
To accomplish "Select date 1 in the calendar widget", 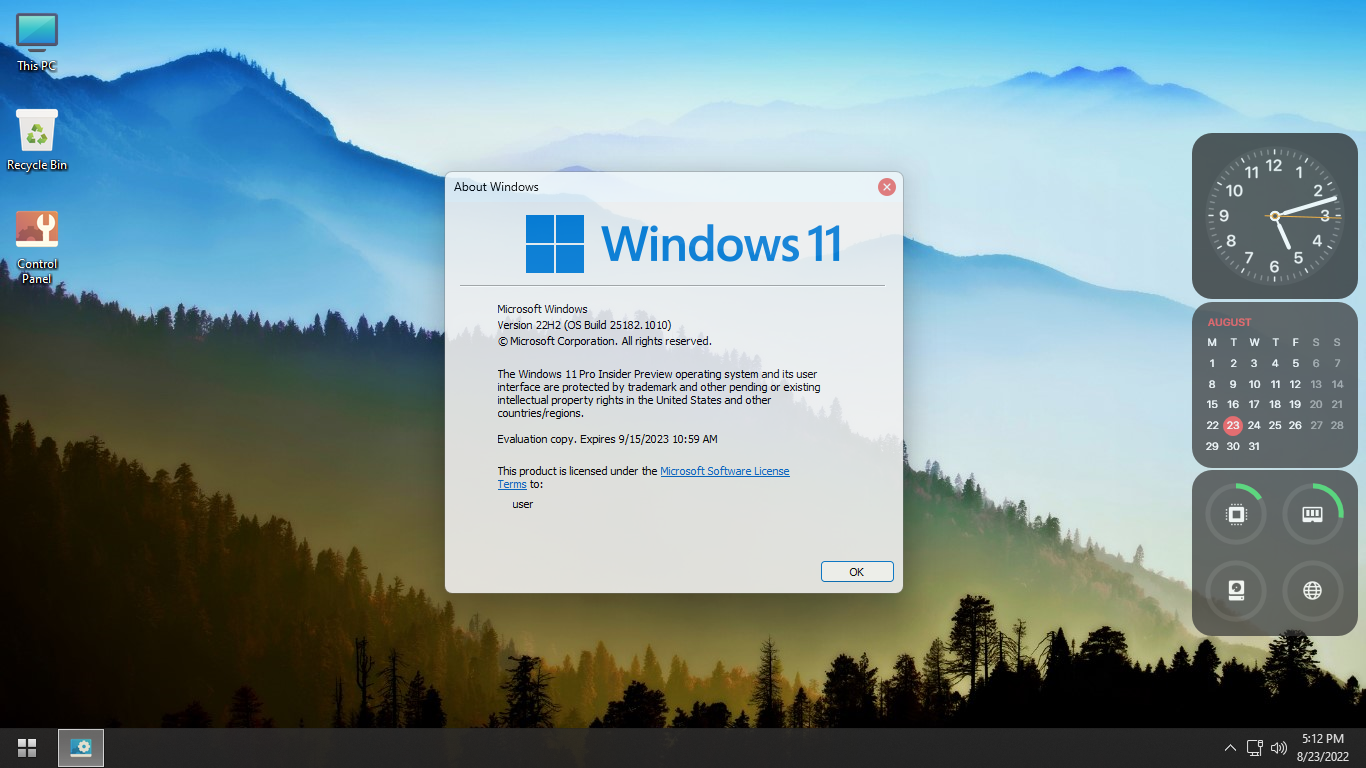I will pos(1212,363).
